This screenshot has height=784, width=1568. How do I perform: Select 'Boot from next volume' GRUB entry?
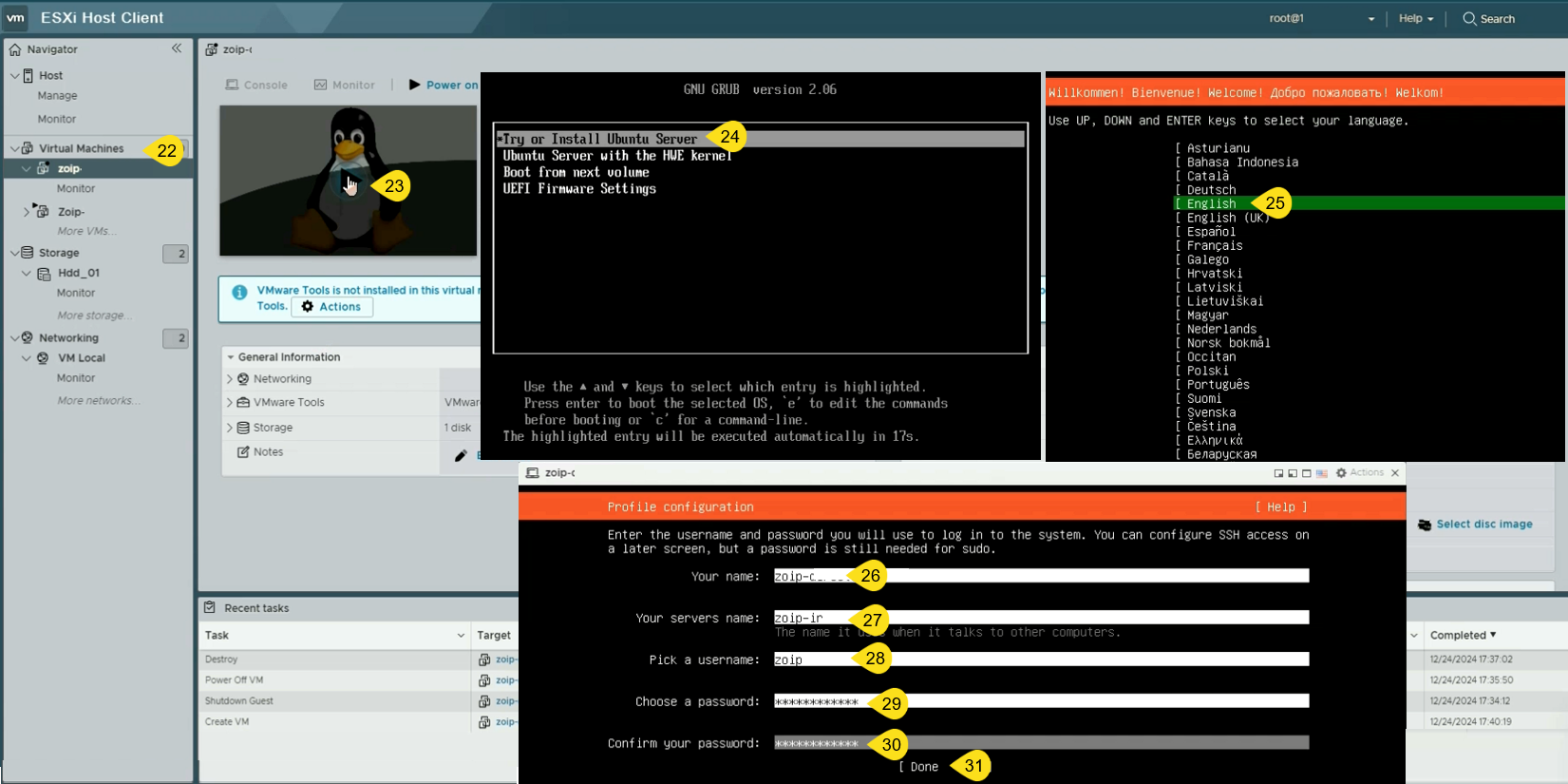(576, 172)
